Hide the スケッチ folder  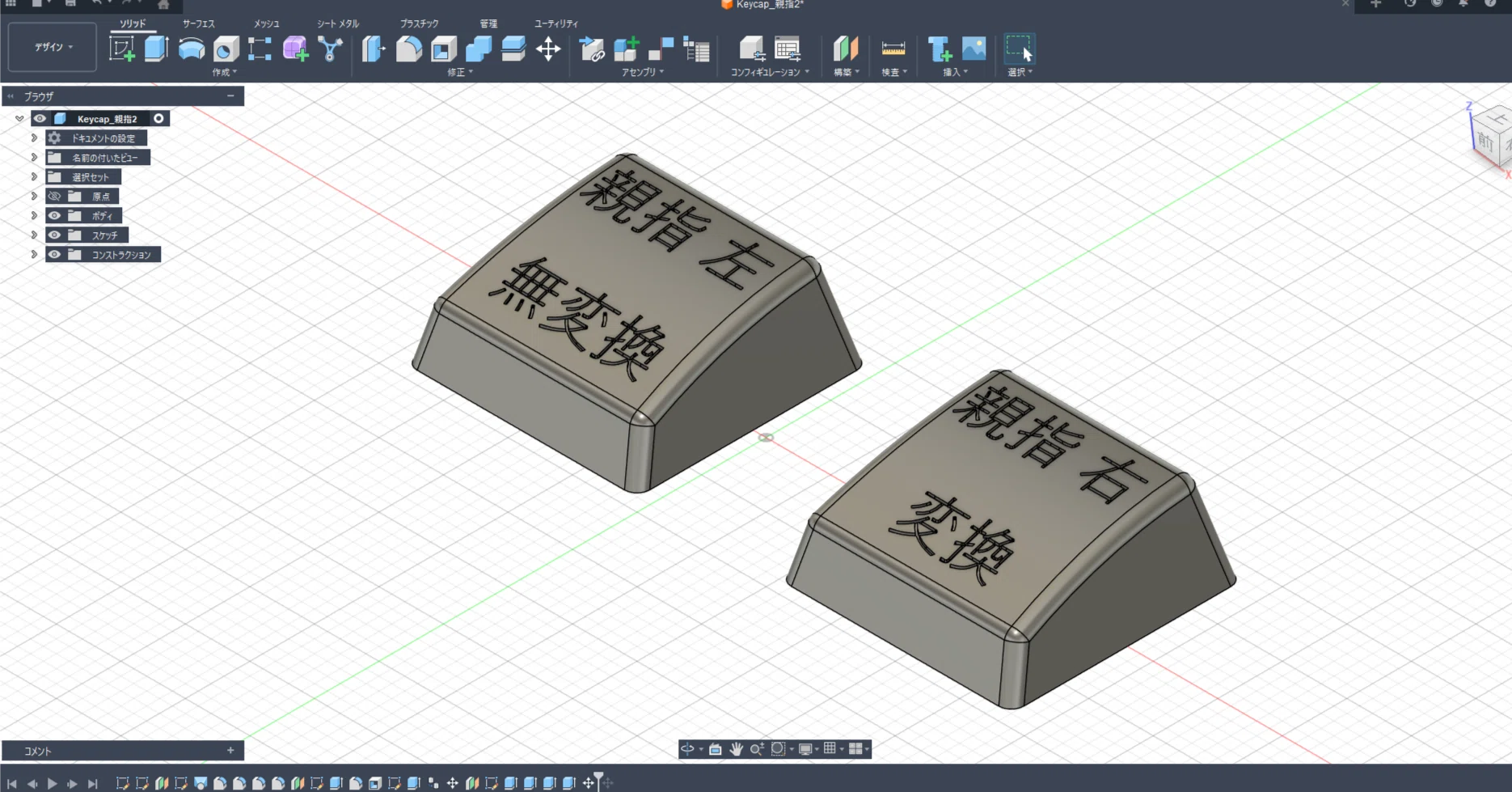pos(54,235)
